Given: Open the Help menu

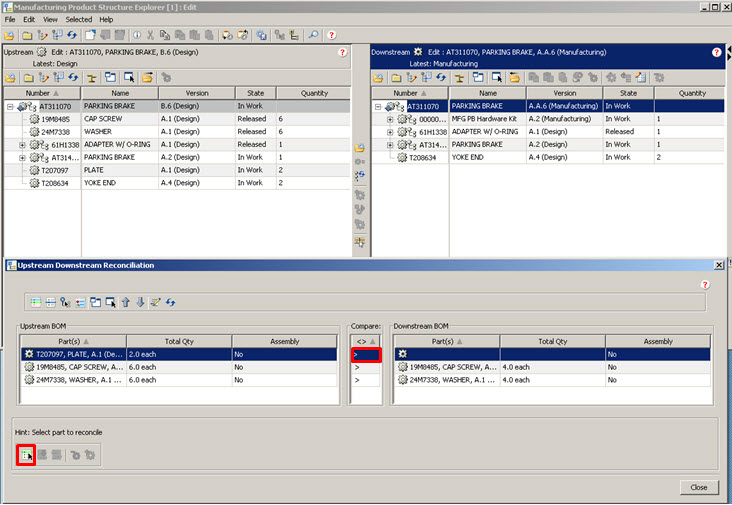Looking at the screenshot, I should (106, 20).
